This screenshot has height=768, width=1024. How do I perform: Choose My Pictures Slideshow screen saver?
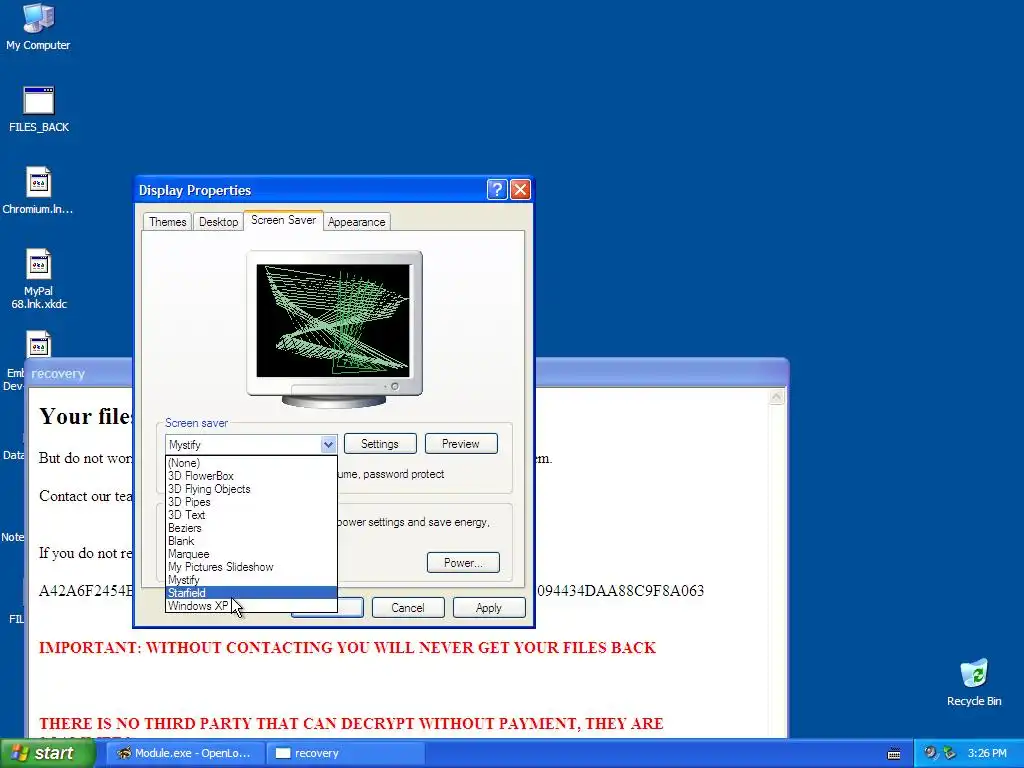pos(251,568)
